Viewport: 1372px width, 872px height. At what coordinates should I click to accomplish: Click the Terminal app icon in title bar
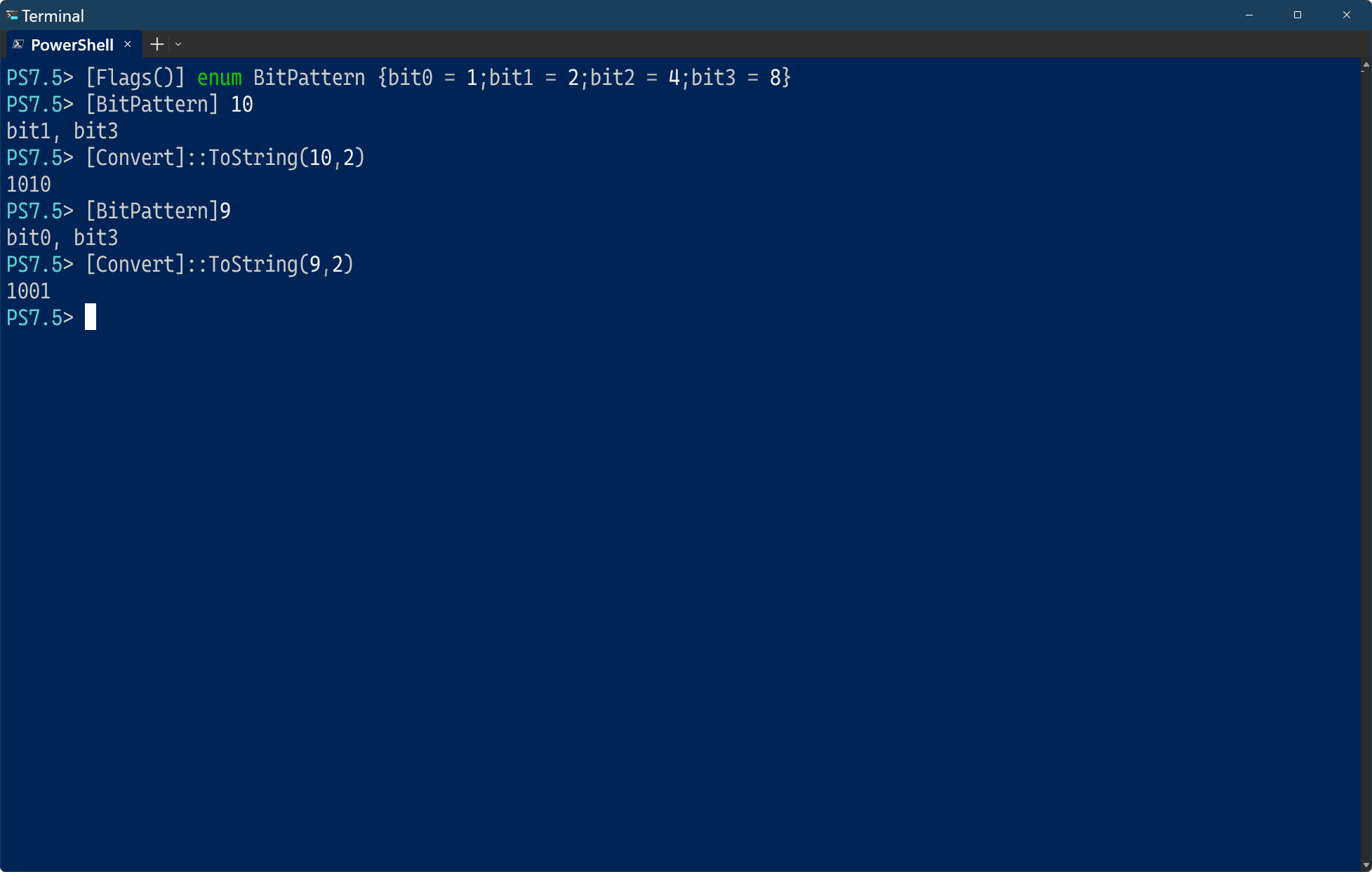(12, 15)
